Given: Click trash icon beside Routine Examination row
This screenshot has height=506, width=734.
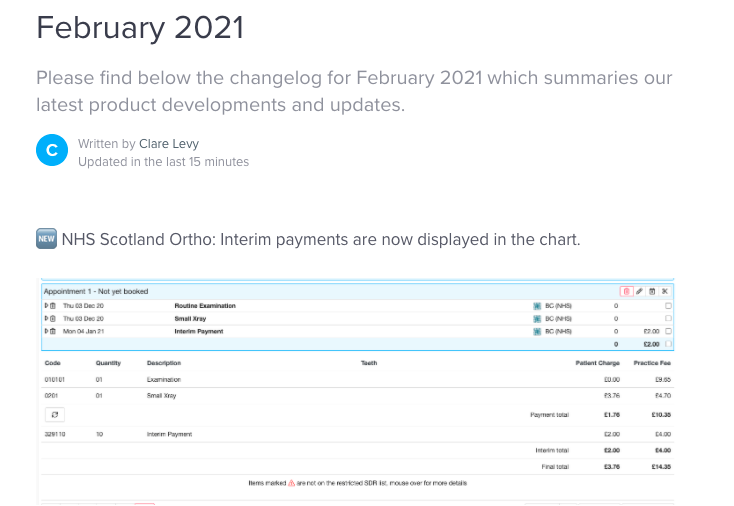Looking at the screenshot, I should [x=54, y=305].
